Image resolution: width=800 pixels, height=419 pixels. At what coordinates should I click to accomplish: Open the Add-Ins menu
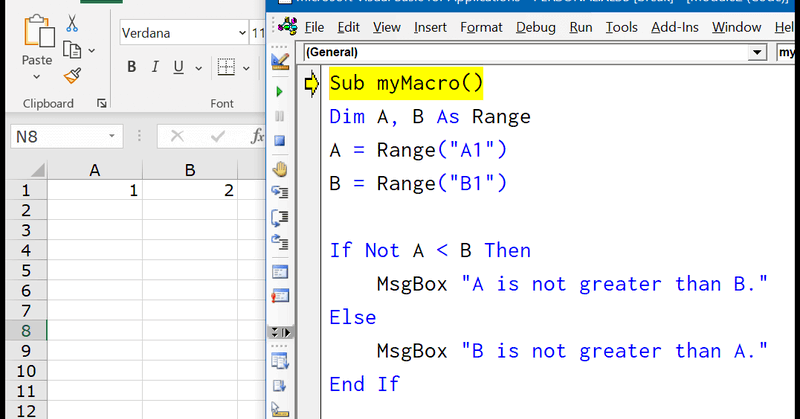(x=674, y=27)
